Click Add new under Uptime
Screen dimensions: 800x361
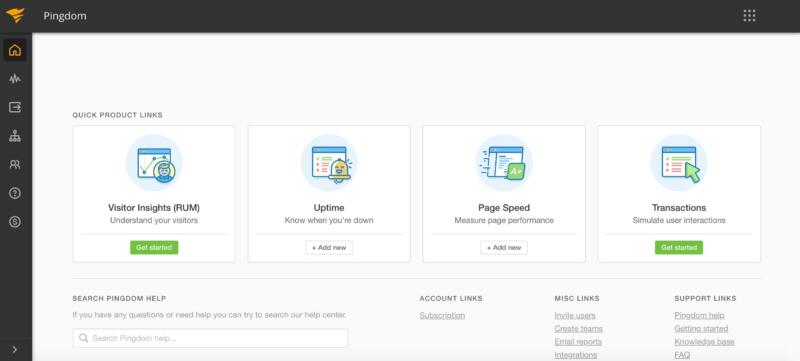tap(329, 247)
